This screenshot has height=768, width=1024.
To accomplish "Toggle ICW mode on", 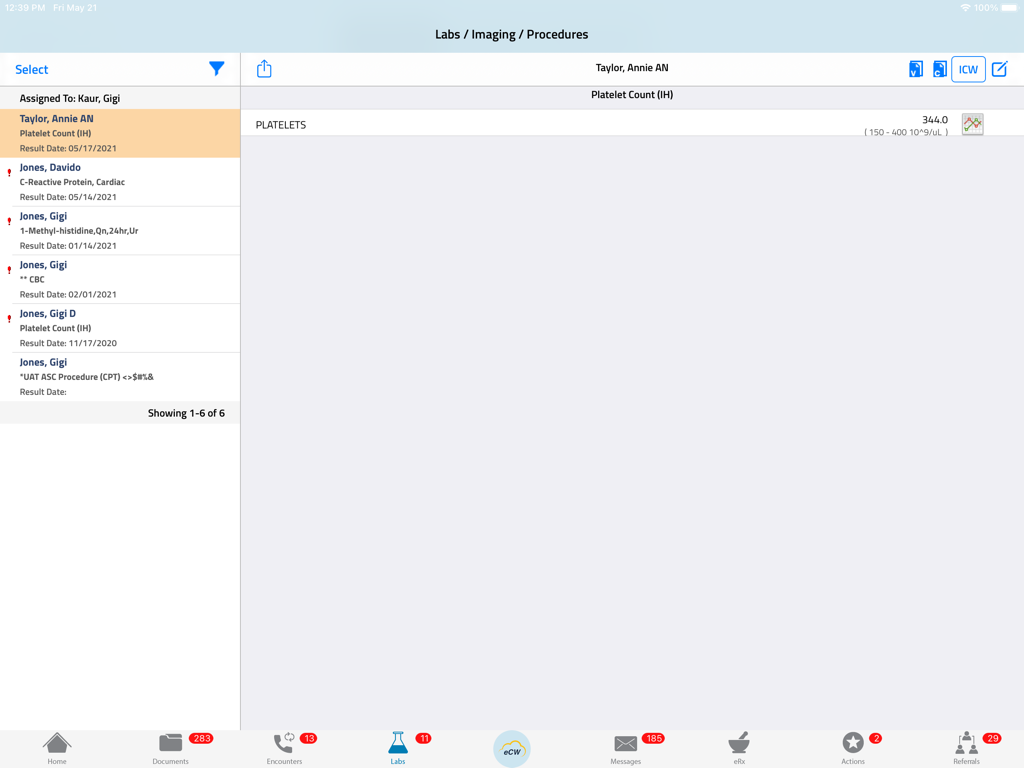I will pyautogui.click(x=968, y=68).
